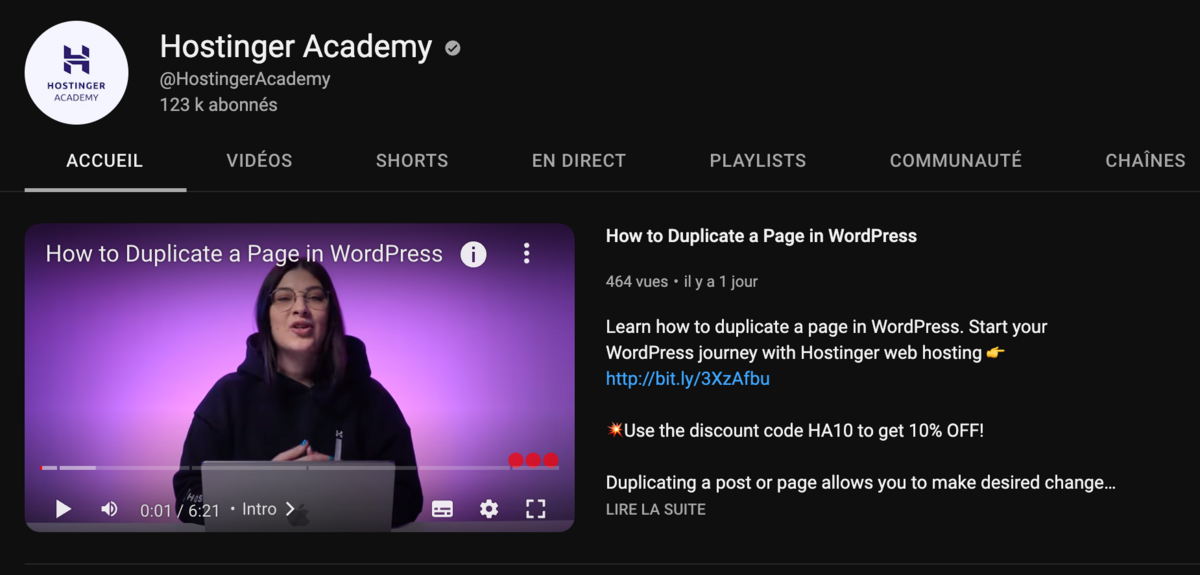Viewport: 1200px width, 575px height.
Task: Click the 464 vues view count
Action: pyautogui.click(x=637, y=282)
